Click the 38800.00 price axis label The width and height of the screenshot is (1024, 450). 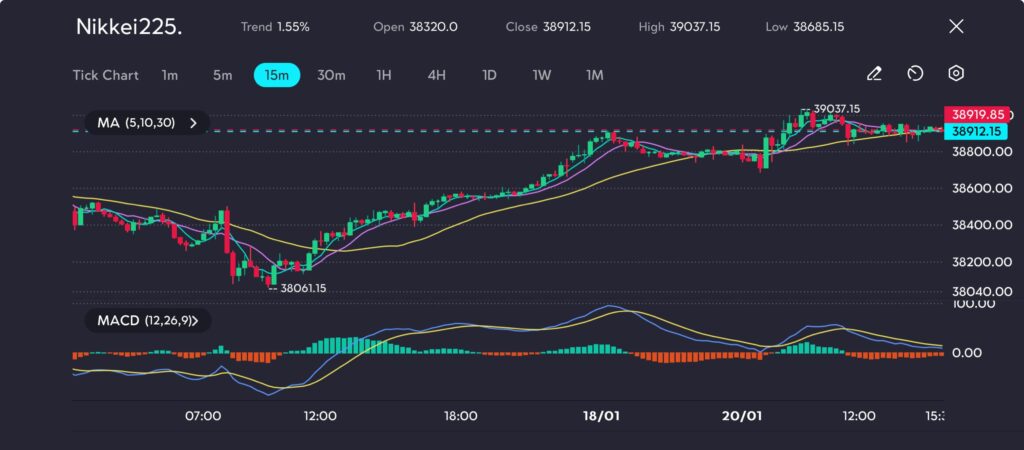(x=982, y=151)
